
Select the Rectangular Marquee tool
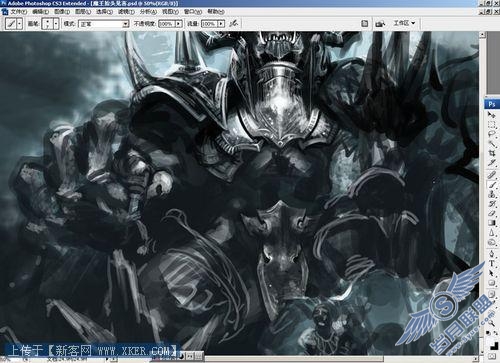pyautogui.click(x=492, y=125)
